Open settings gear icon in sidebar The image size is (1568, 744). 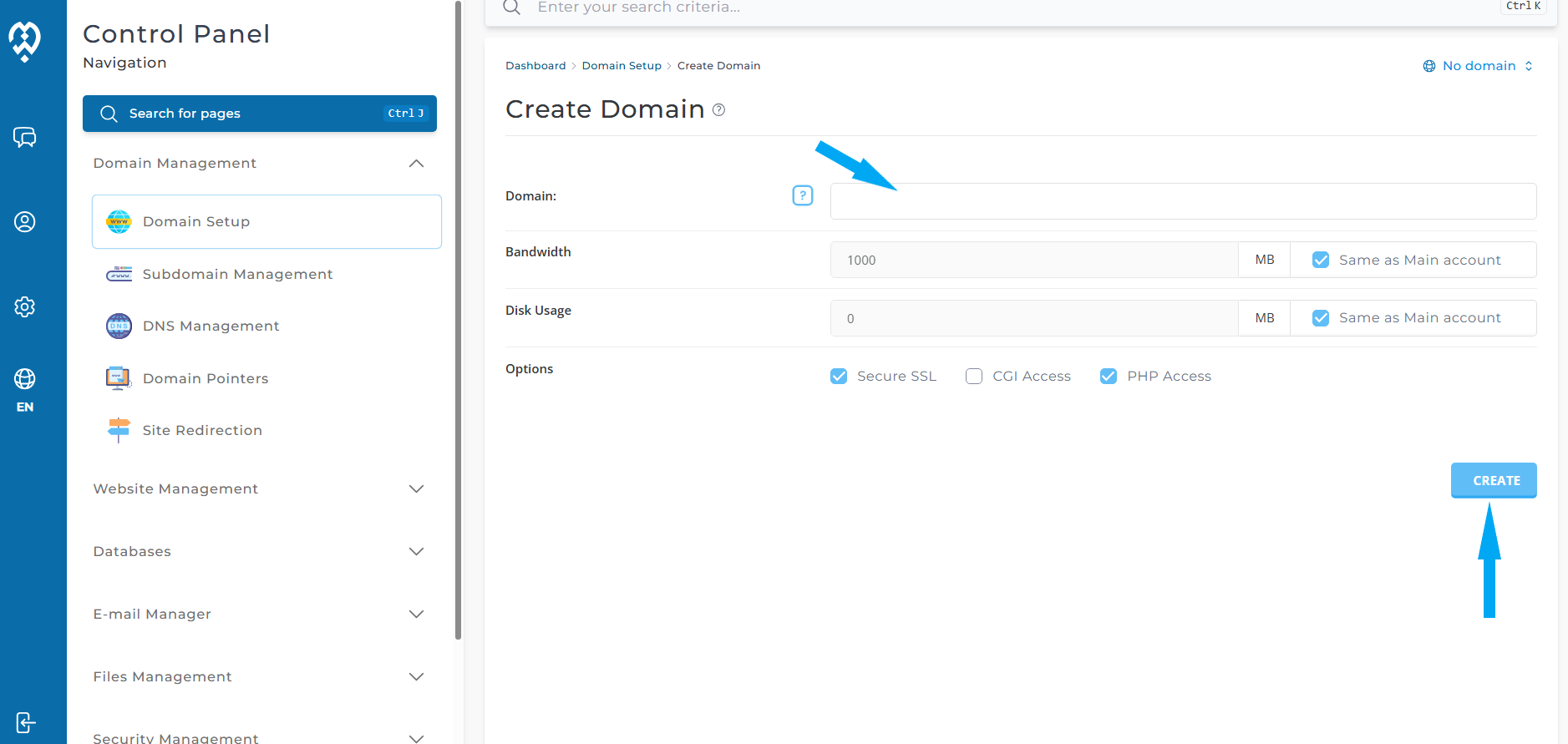tap(25, 306)
